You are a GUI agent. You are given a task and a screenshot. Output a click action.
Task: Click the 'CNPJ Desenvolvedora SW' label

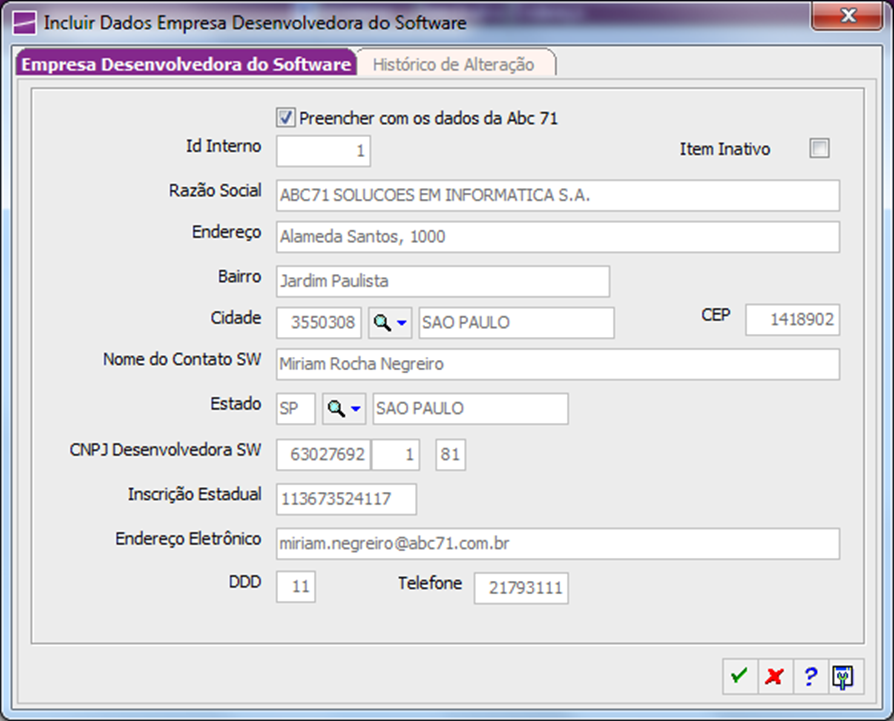[x=165, y=450]
